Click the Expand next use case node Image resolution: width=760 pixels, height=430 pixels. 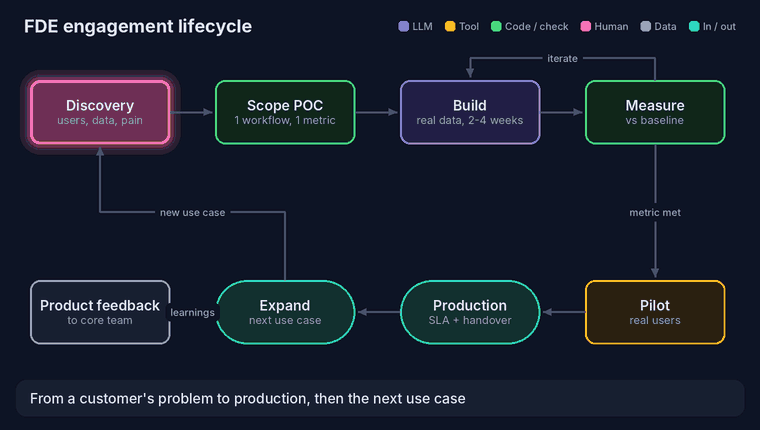(x=285, y=312)
